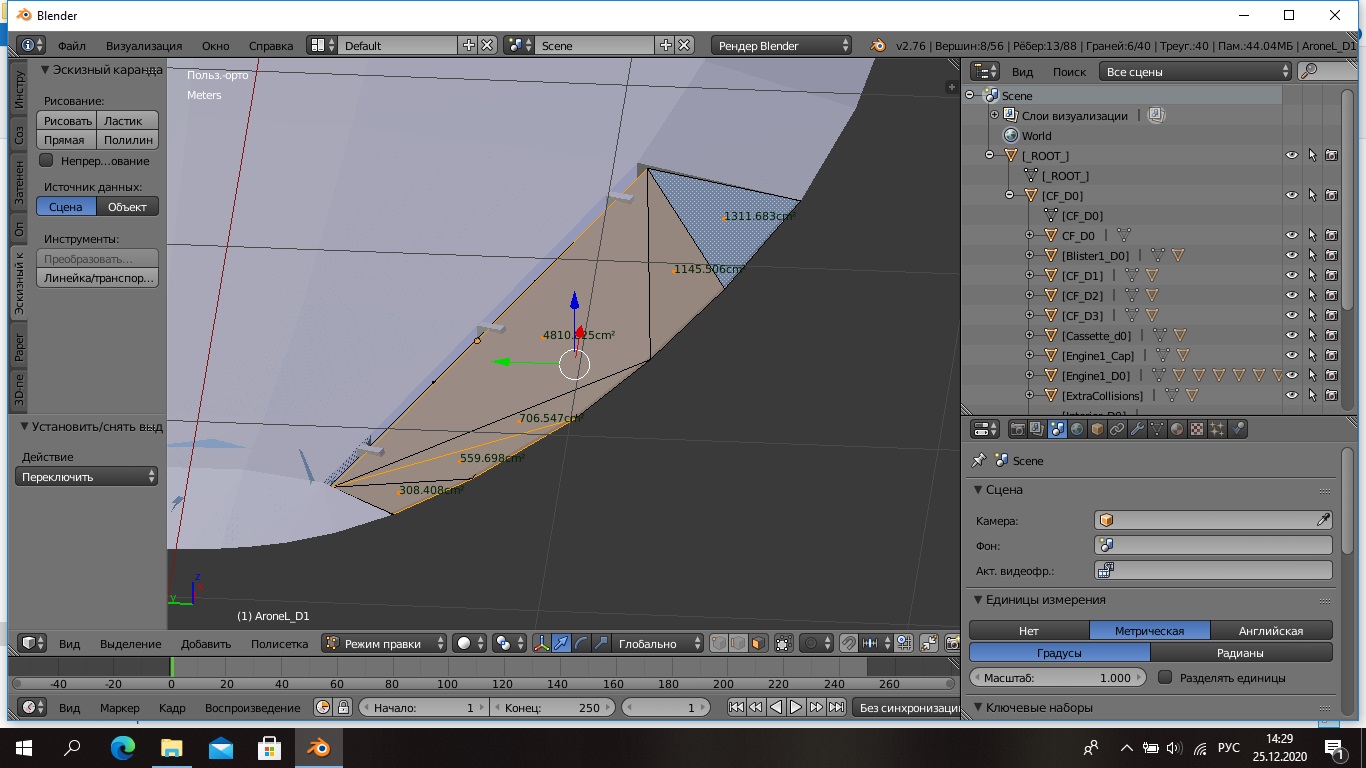Open the Полисетка menu in viewport header

(279, 644)
